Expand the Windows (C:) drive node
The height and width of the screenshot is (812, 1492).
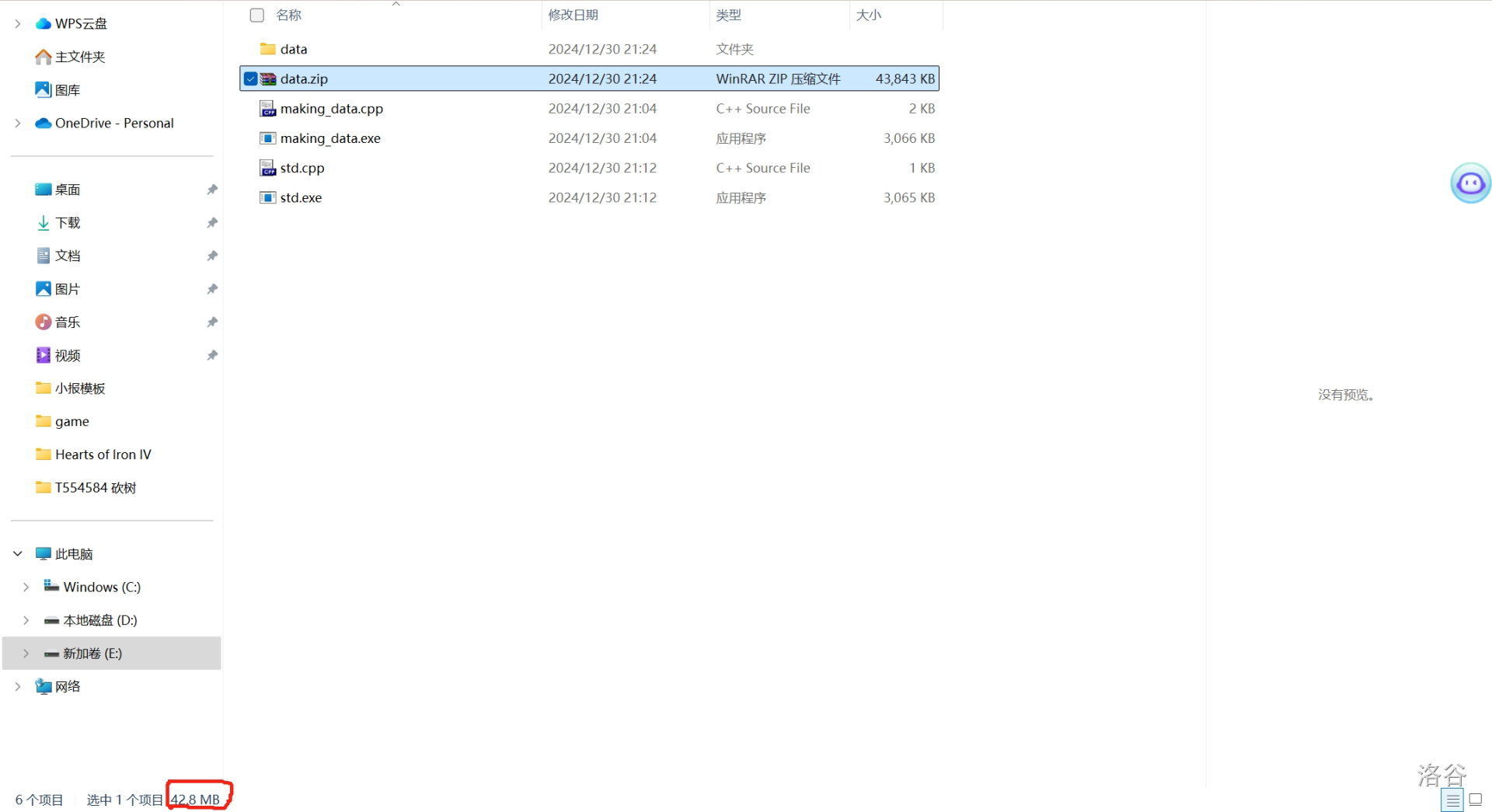[x=26, y=587]
